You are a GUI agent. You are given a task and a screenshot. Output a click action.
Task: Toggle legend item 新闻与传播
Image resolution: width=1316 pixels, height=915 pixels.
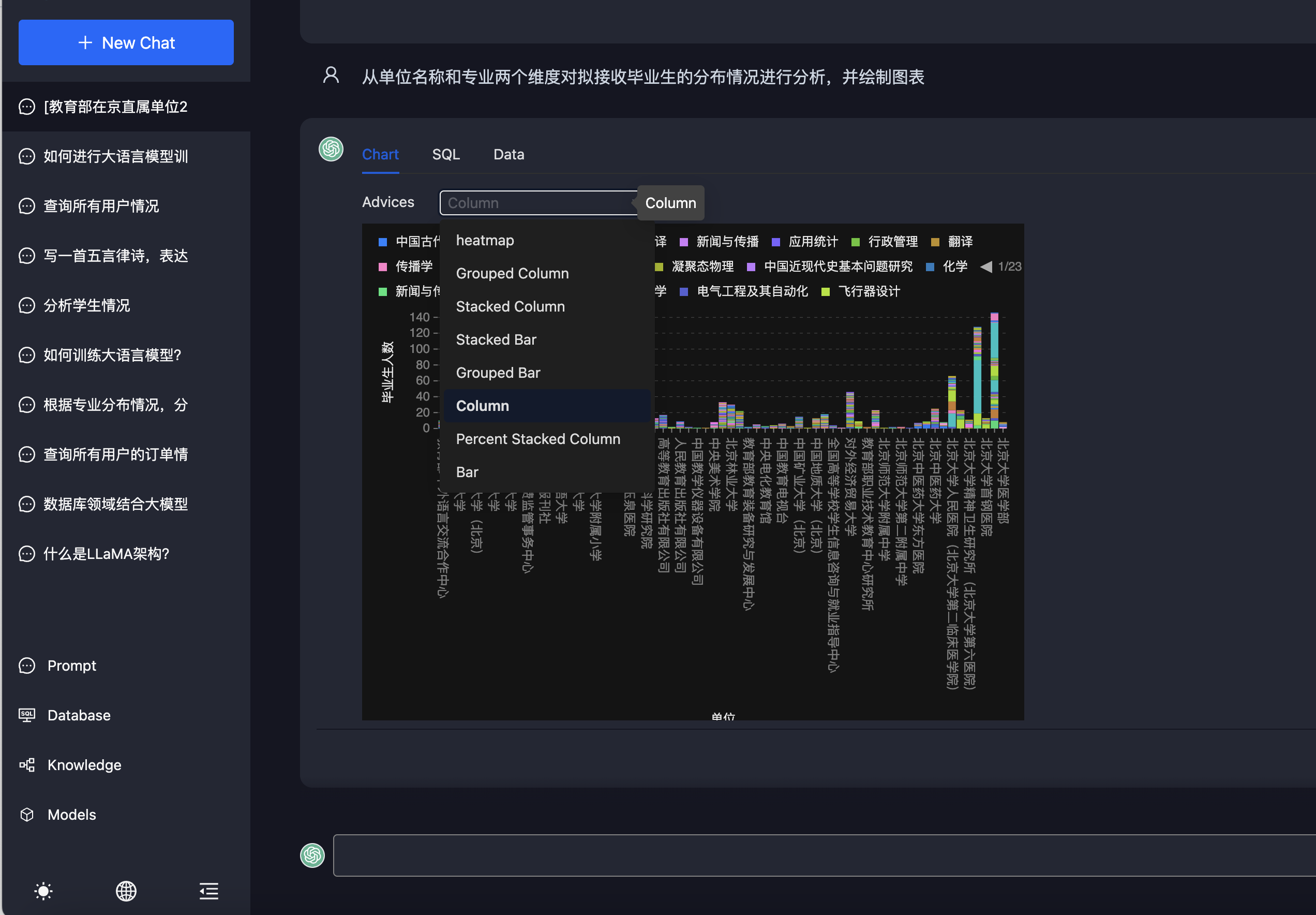point(719,241)
